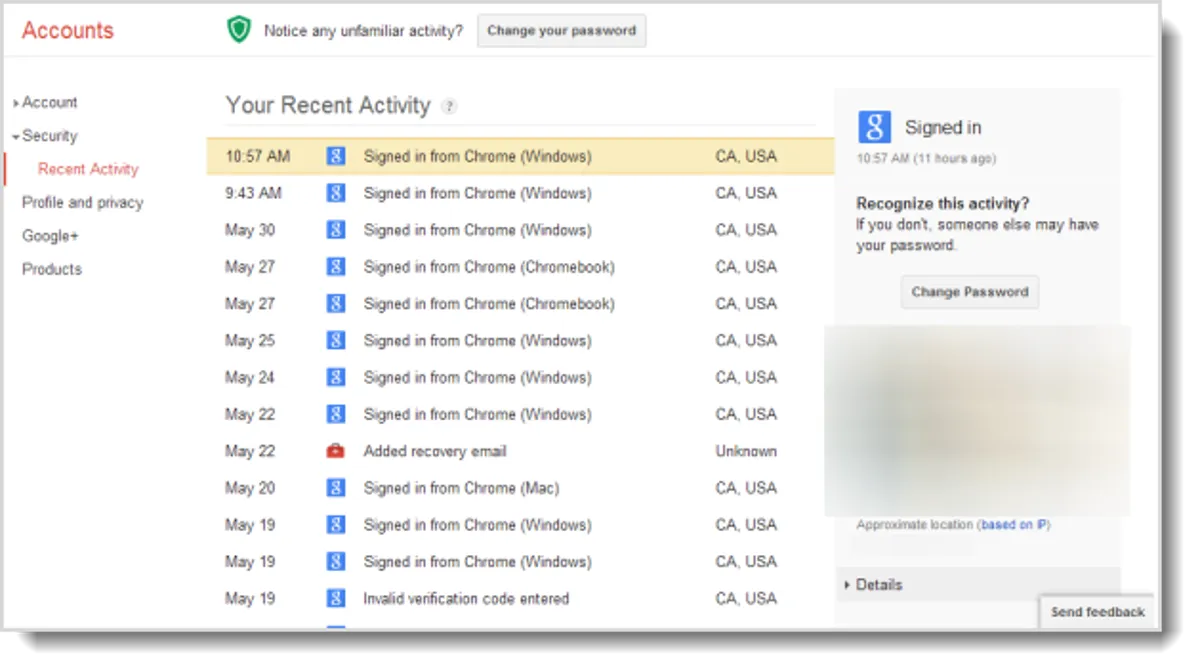Click Change Password in the right panel
1200x670 pixels.
tap(969, 292)
